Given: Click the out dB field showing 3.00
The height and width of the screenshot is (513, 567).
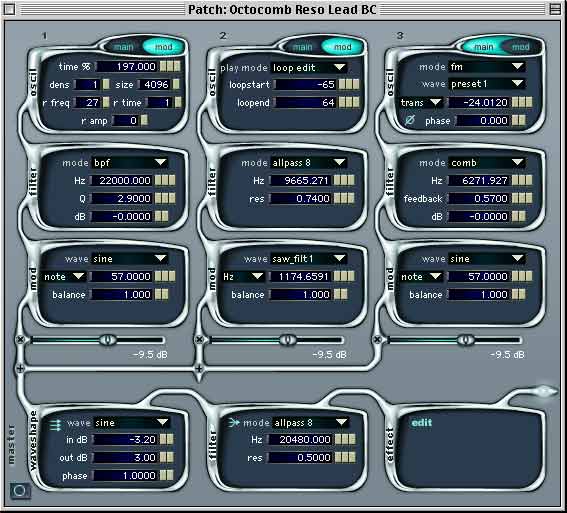Looking at the screenshot, I should coord(125,457).
